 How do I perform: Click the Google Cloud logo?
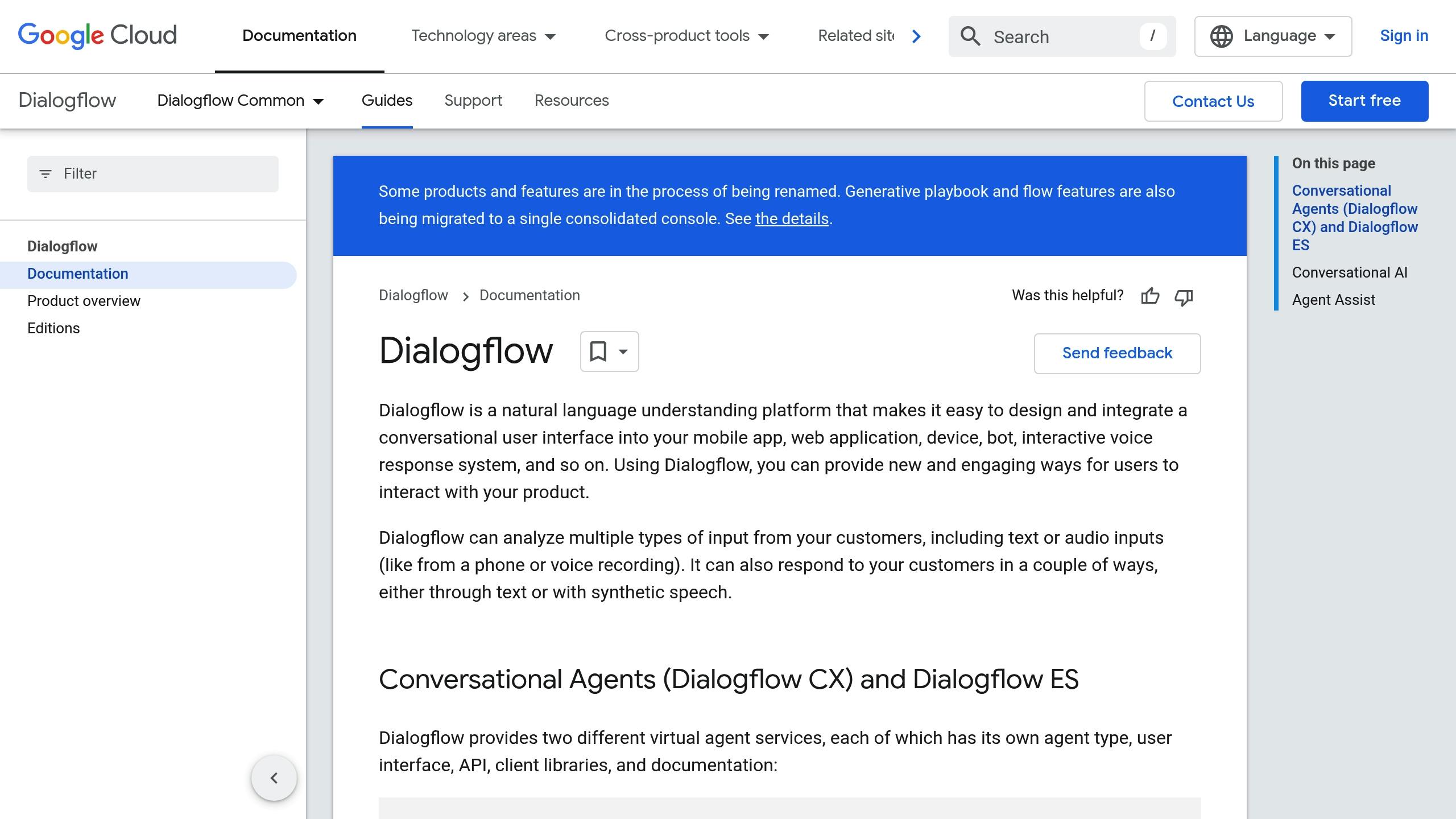97,36
